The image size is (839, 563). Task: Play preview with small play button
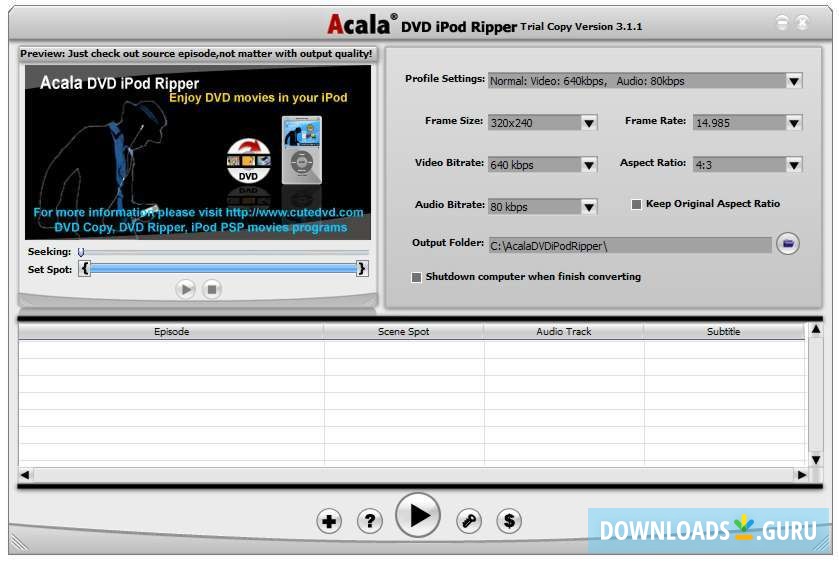(185, 290)
